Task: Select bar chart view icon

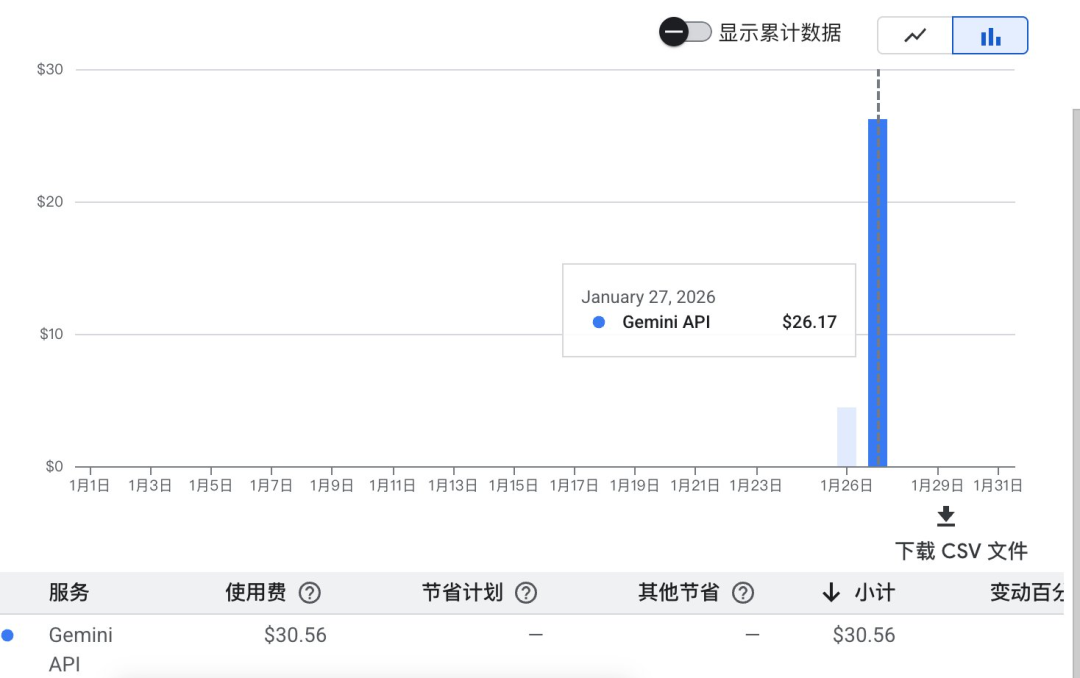Action: (990, 35)
